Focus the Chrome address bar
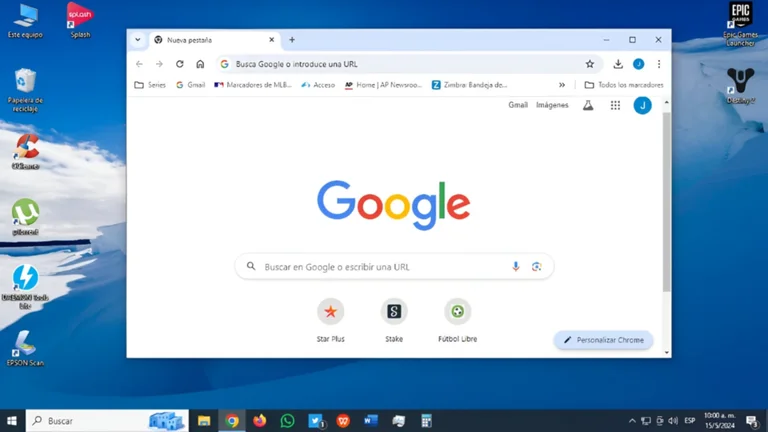The width and height of the screenshot is (768, 432). click(408, 64)
